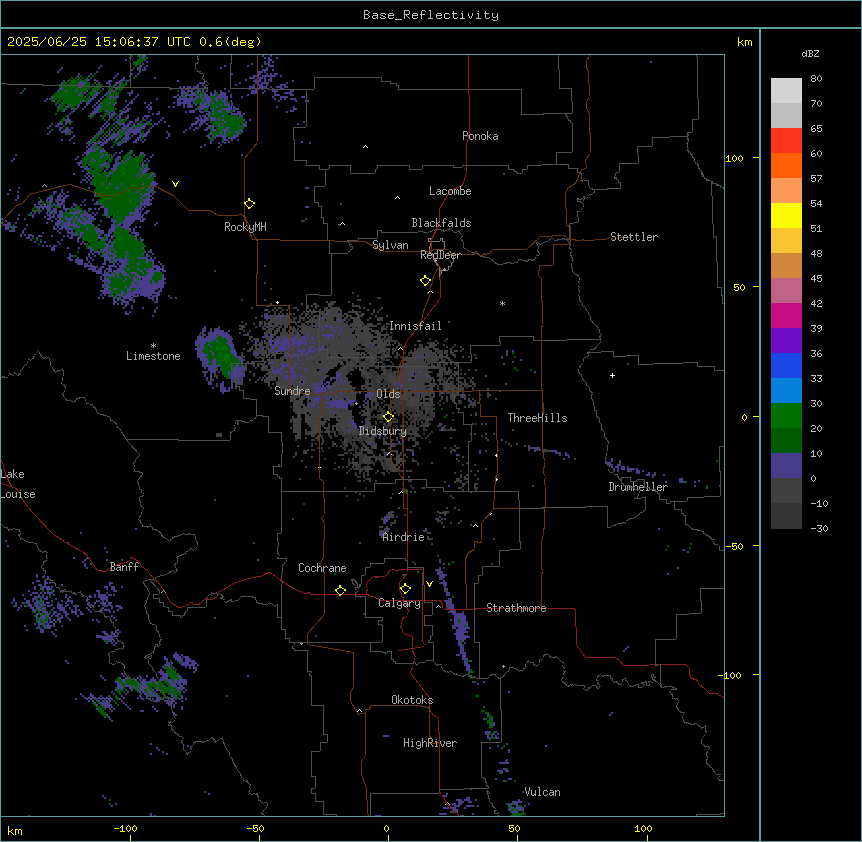862x842 pixels.
Task: Pick the purple swatch above 36 dBZ
Action: [786, 341]
